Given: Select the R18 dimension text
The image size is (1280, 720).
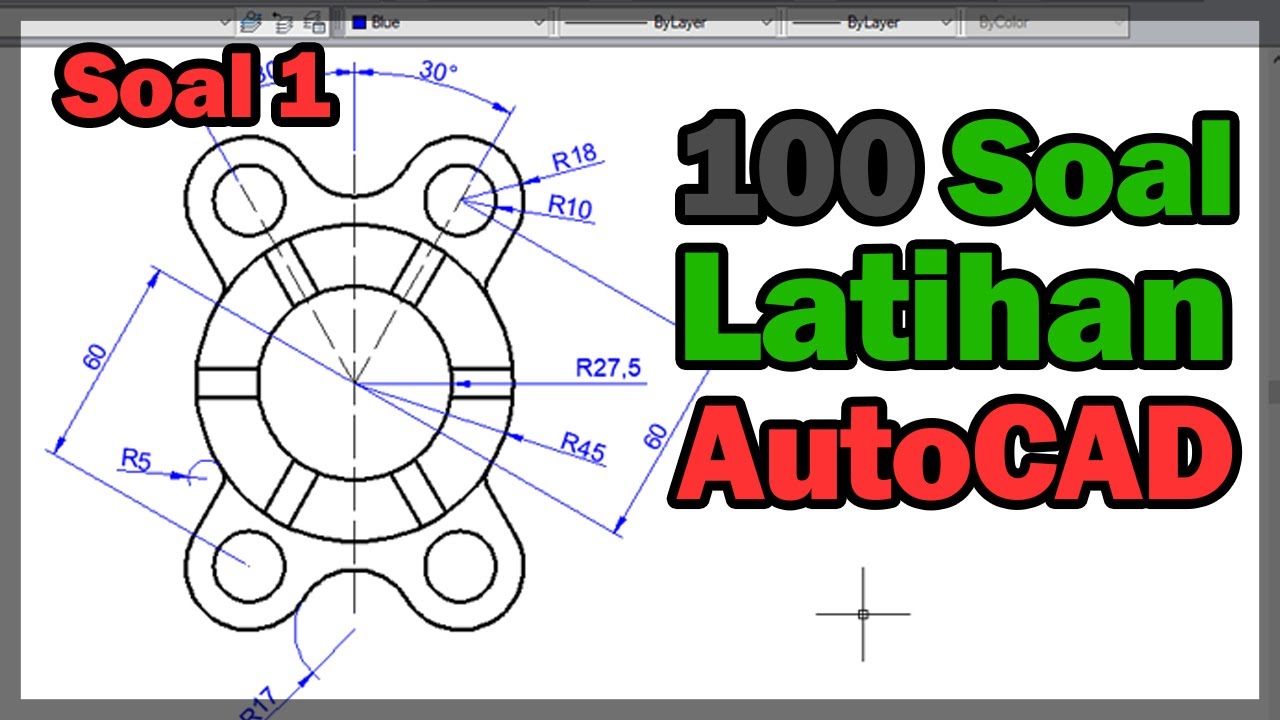Looking at the screenshot, I should click(x=574, y=156).
